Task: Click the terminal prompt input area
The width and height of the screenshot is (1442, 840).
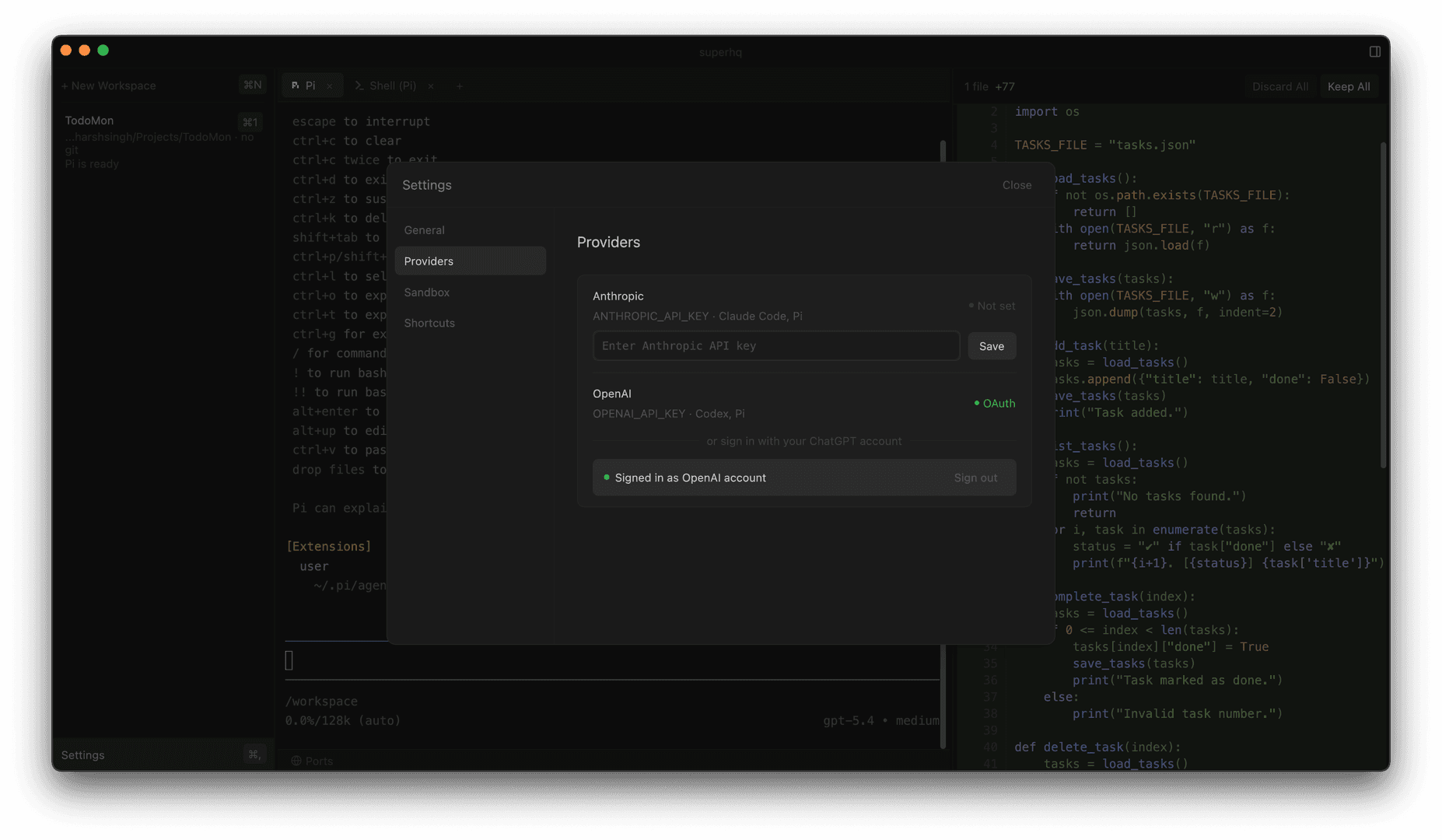Action: 611,660
